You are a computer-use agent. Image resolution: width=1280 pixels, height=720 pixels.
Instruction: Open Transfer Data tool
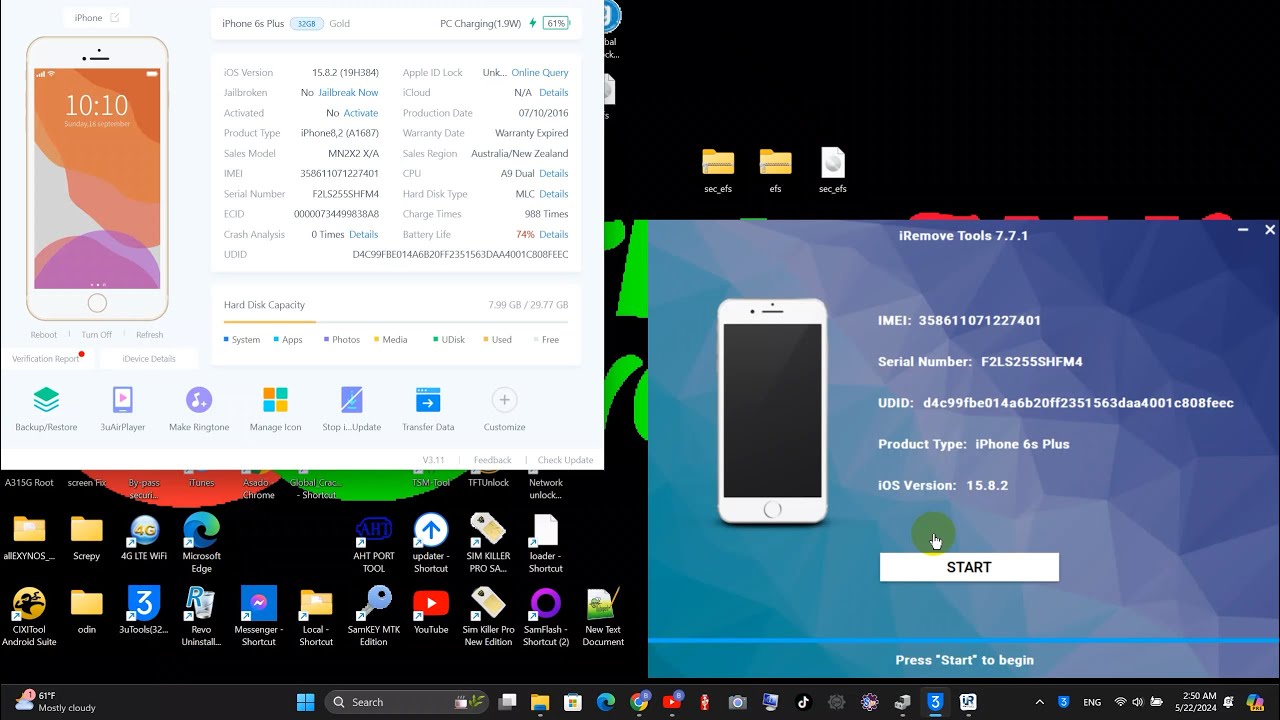coord(428,409)
